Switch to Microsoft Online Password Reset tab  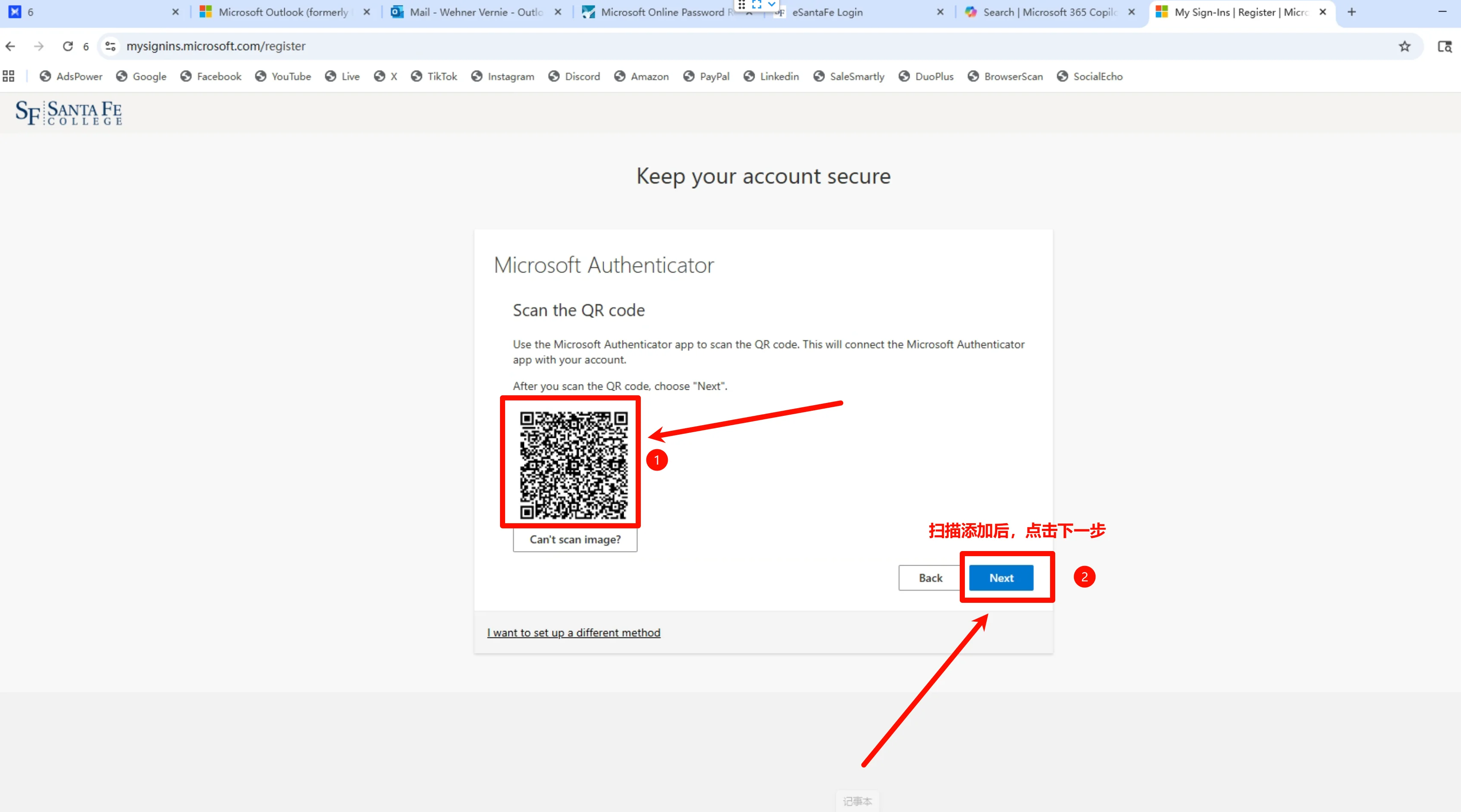pos(658,12)
